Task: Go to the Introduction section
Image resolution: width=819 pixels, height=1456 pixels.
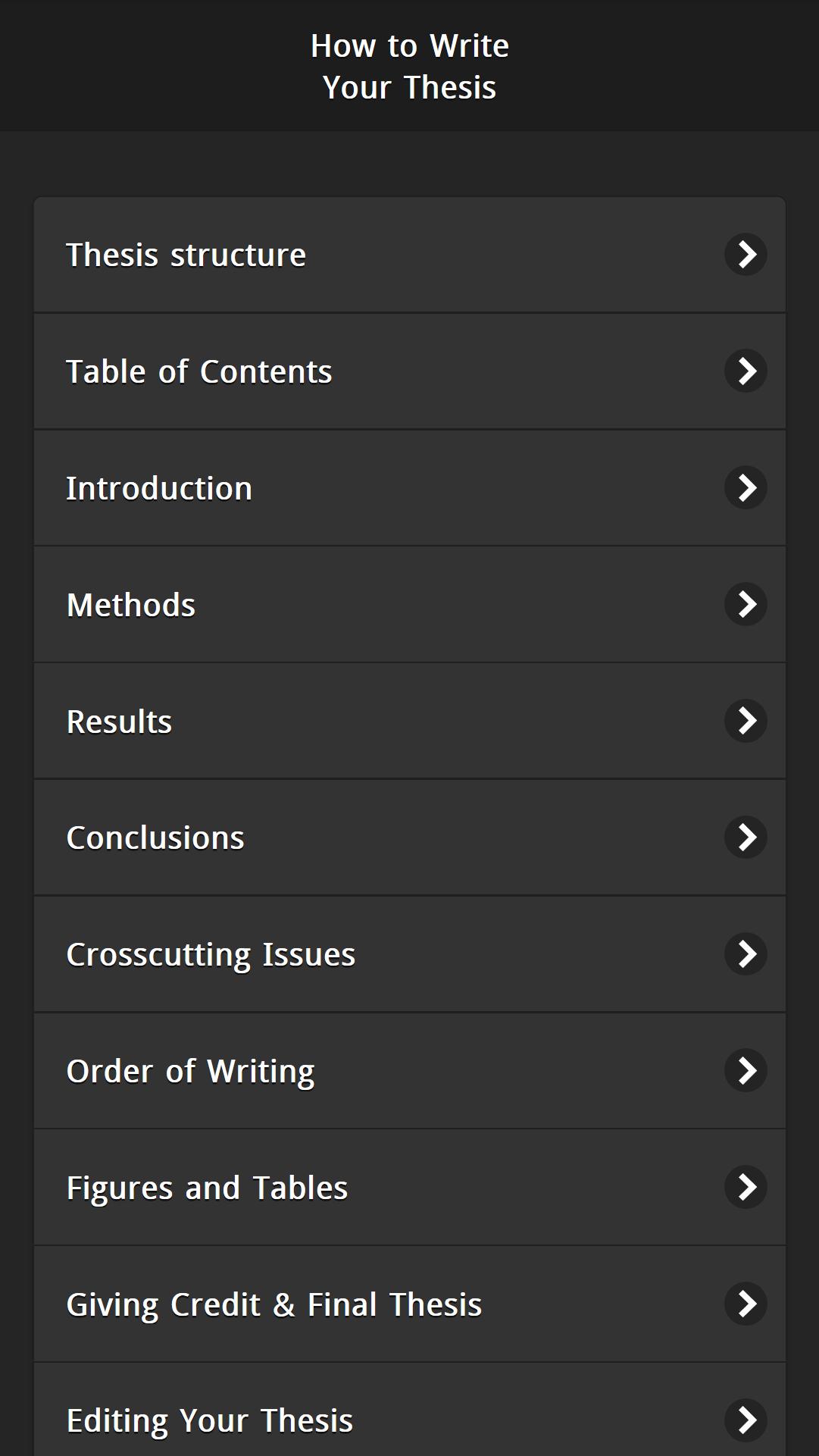Action: 410,488
